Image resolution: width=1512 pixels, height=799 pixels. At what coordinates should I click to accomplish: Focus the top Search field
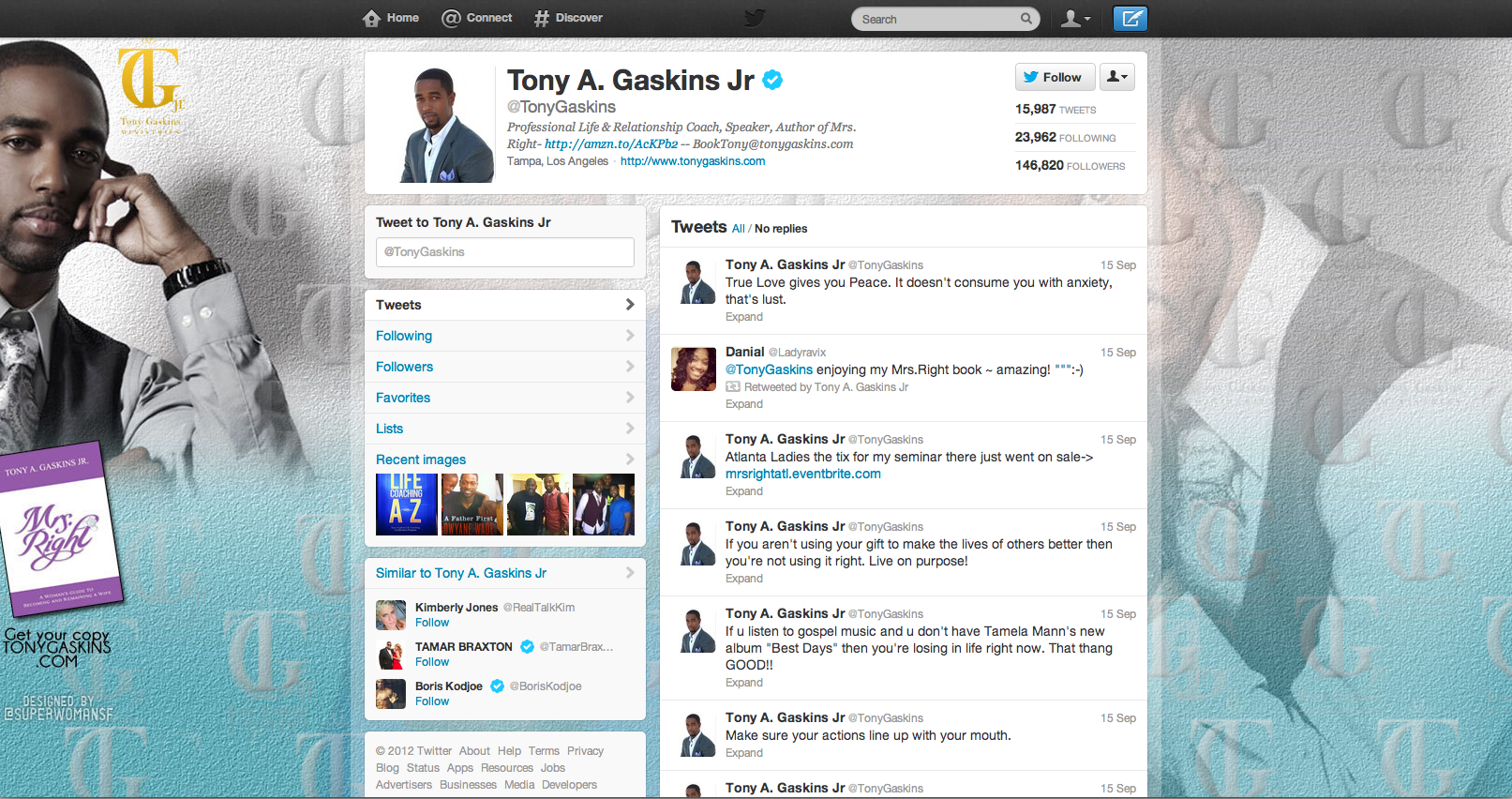coord(947,19)
